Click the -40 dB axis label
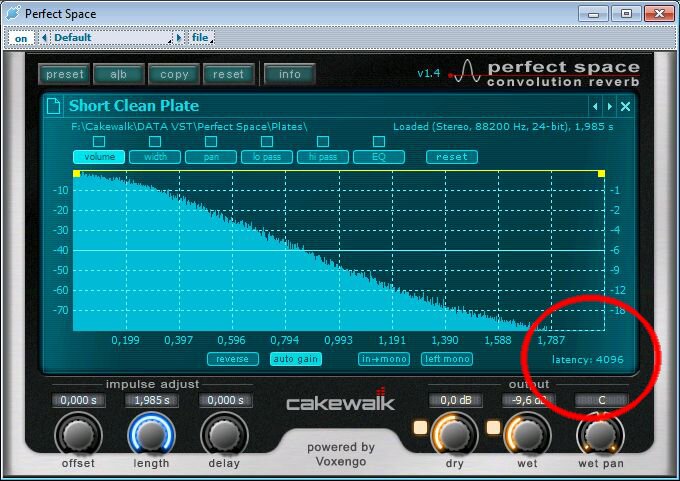This screenshot has height=481, width=680. pyautogui.click(x=60, y=250)
